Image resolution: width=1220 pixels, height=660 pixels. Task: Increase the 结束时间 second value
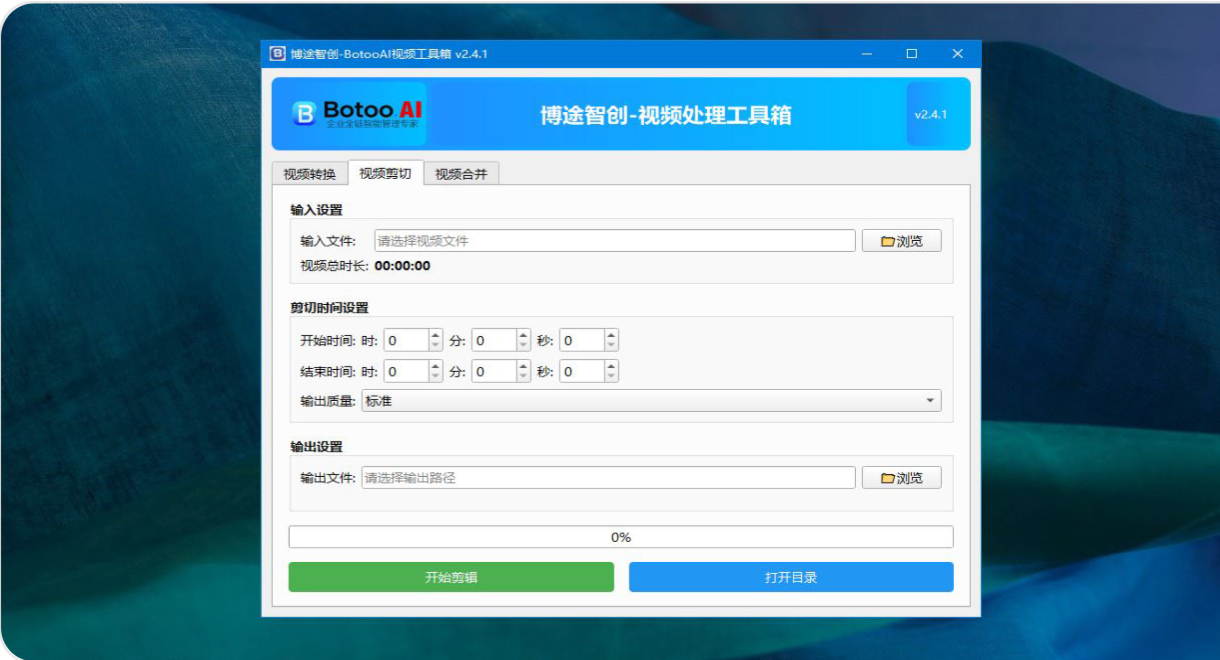(611, 366)
